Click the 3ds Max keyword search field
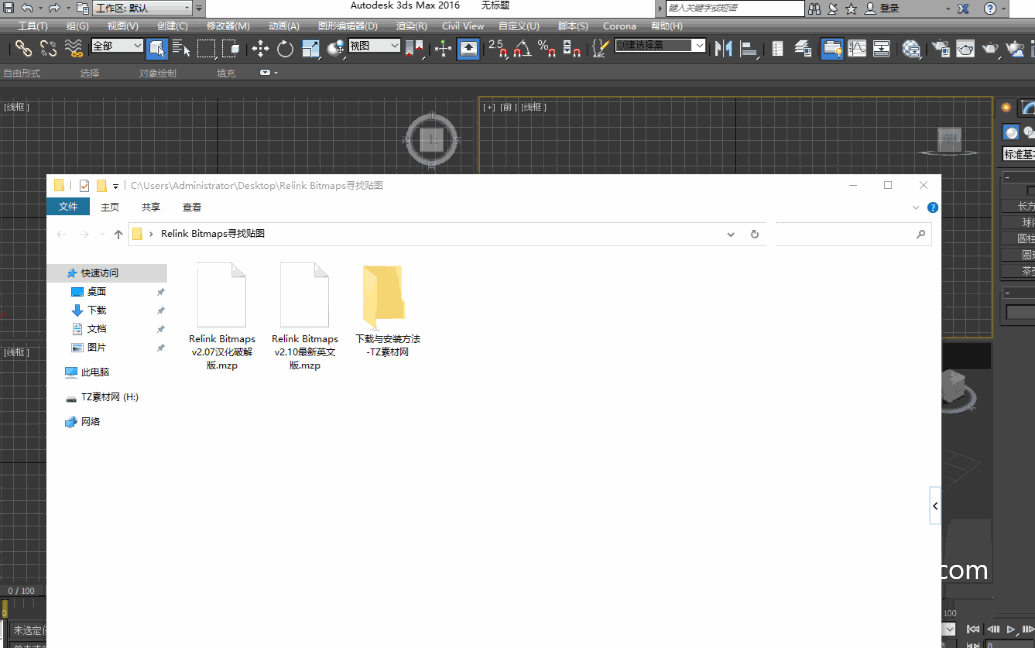 (735, 8)
